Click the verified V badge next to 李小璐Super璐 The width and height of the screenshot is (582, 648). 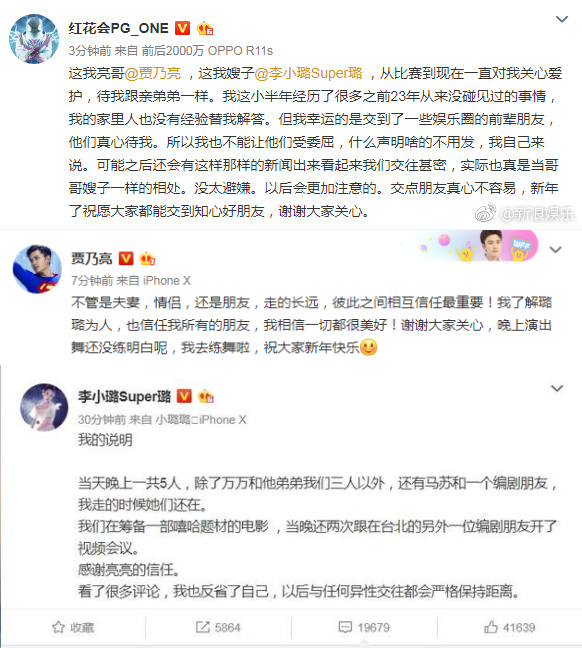coord(184,396)
